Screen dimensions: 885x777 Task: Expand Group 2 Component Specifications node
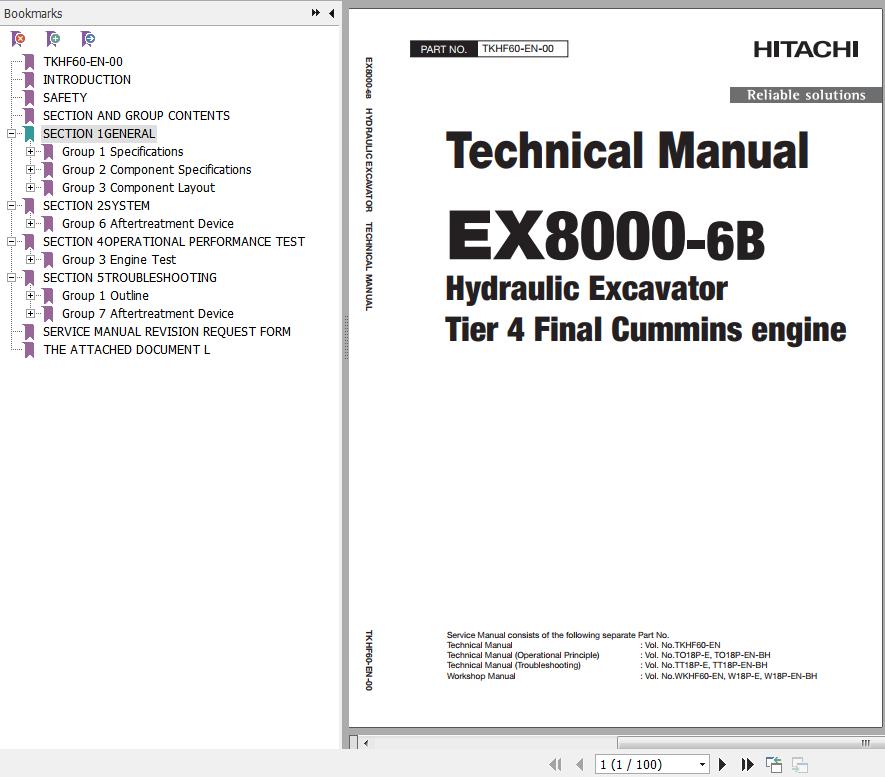pos(30,170)
